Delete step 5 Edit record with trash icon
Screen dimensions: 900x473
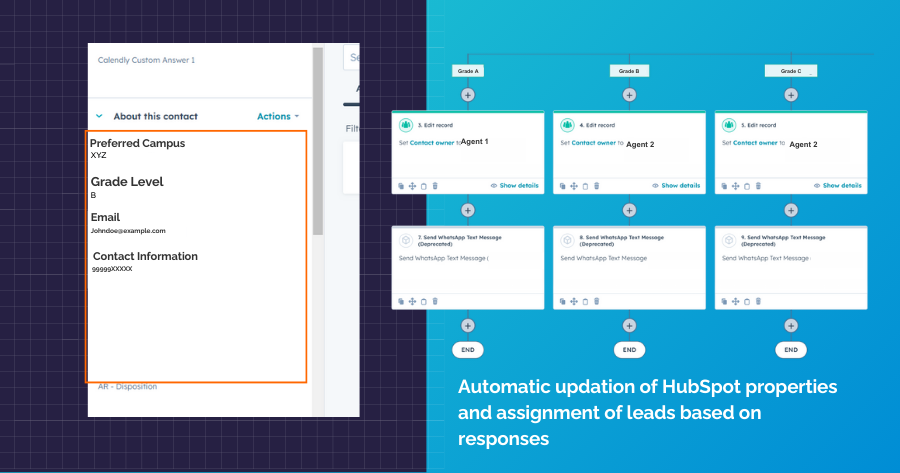tap(758, 186)
